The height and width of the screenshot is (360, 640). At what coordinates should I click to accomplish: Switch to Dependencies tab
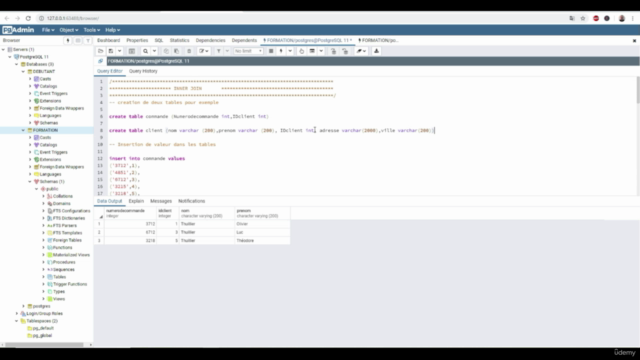[x=211, y=40]
